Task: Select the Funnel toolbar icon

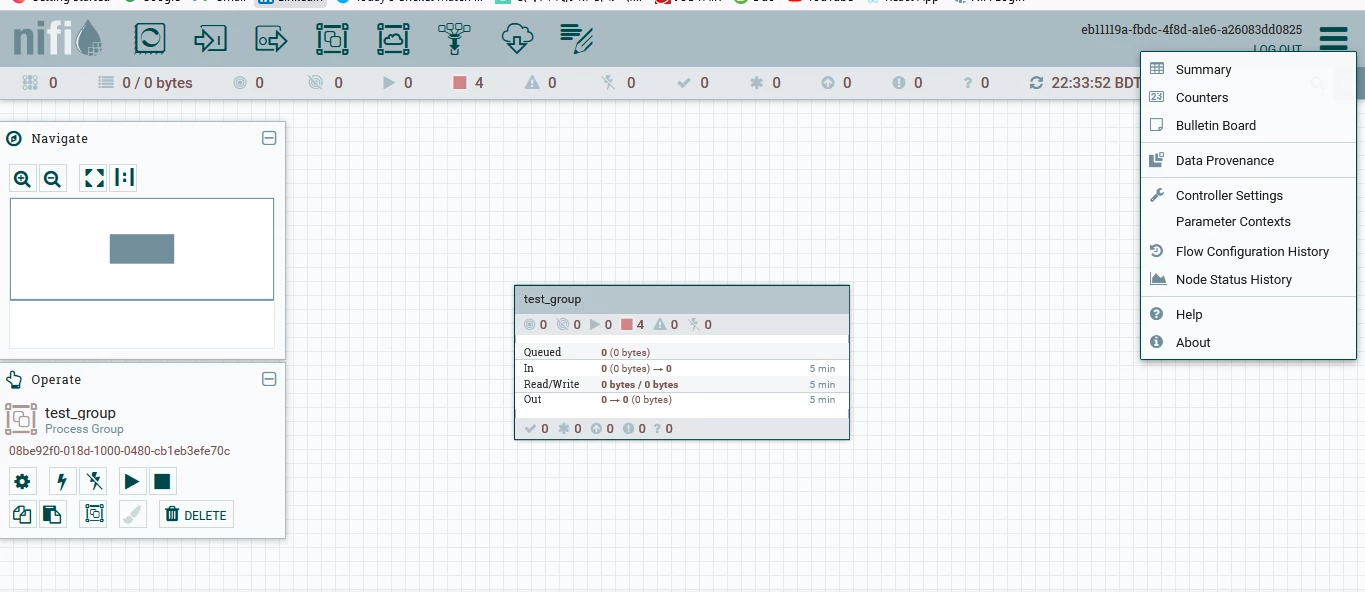Action: pyautogui.click(x=454, y=39)
